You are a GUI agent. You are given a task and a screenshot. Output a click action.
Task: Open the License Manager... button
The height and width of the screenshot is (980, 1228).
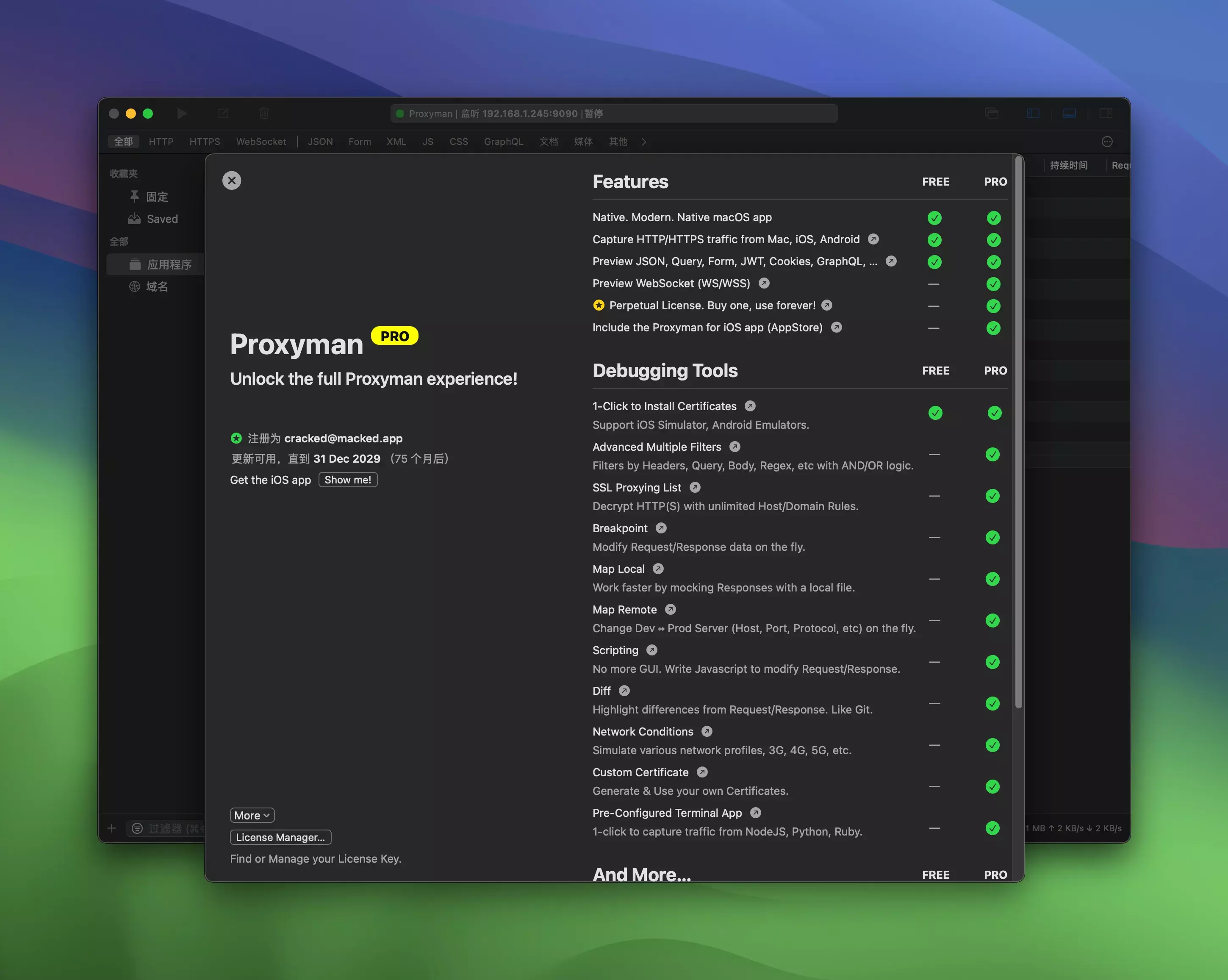[x=280, y=837]
